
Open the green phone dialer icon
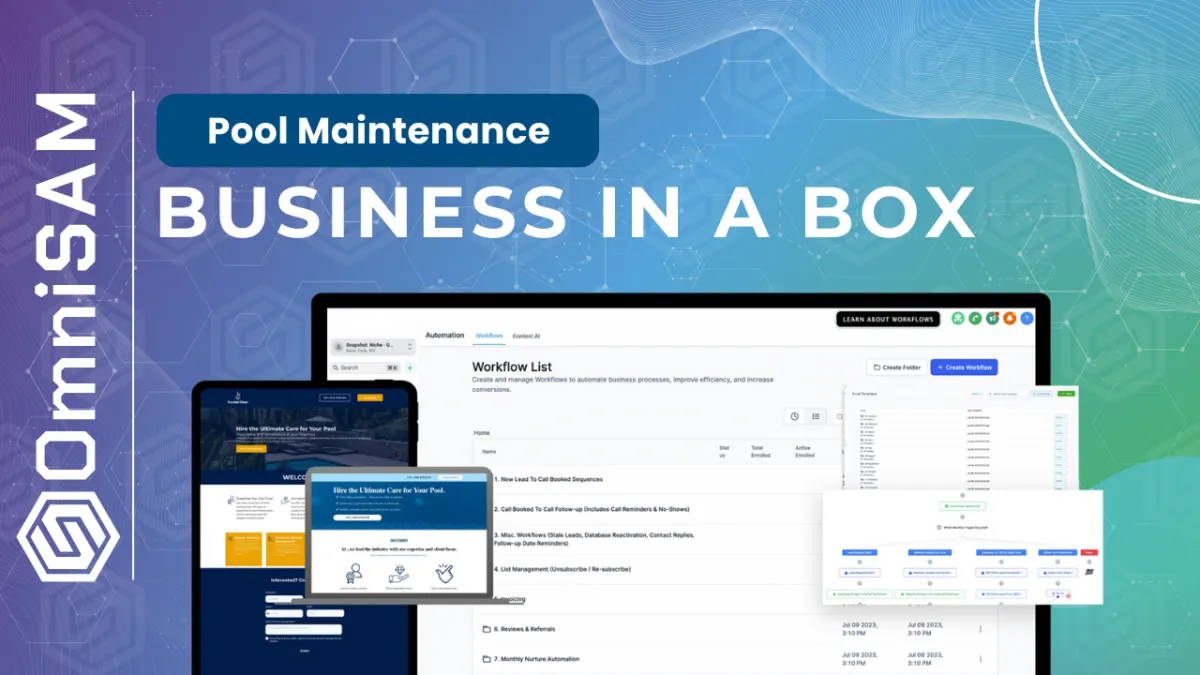click(x=975, y=319)
